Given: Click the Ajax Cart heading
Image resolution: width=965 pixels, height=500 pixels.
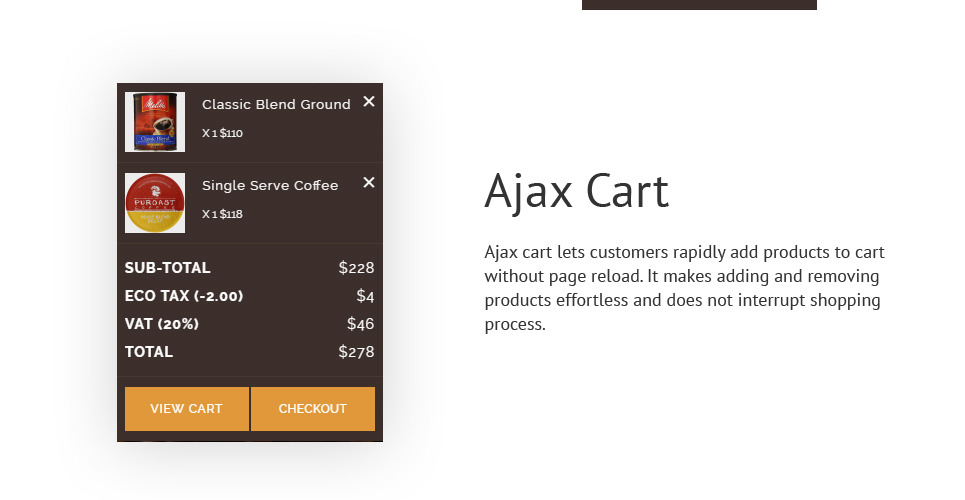Looking at the screenshot, I should (576, 191).
